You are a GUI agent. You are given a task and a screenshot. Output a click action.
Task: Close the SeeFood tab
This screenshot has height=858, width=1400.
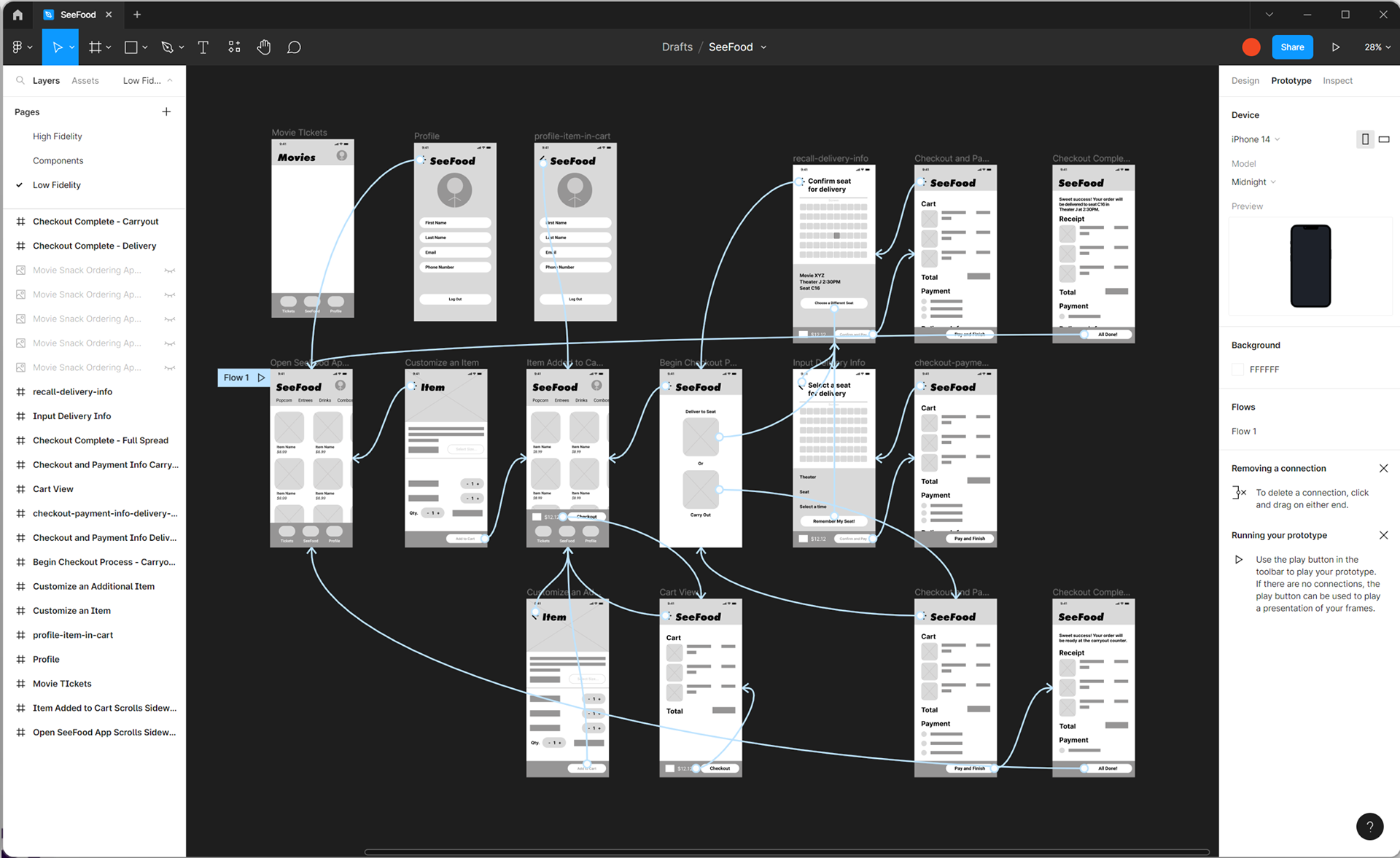tap(109, 15)
